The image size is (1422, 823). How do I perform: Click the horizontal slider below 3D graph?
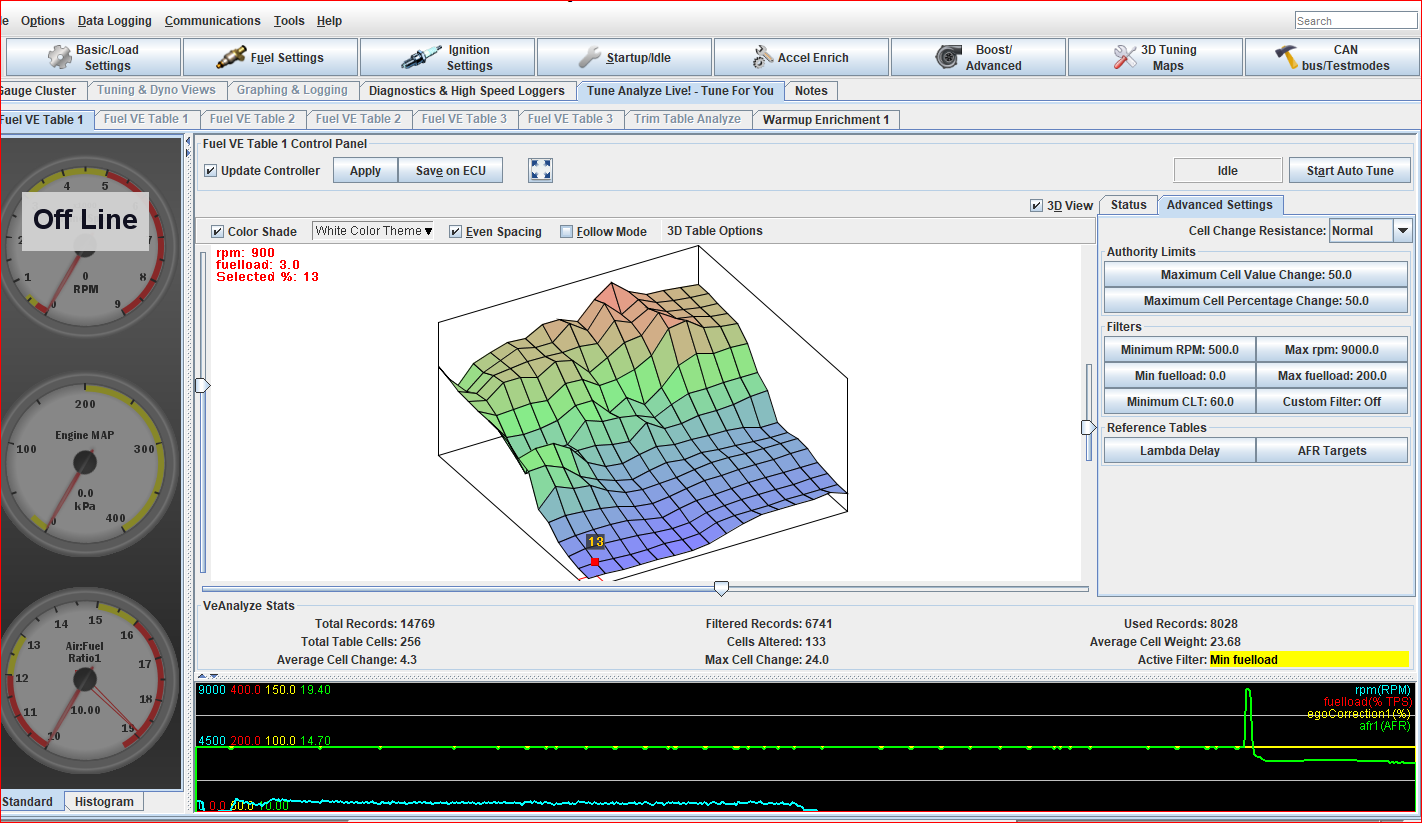(721, 588)
